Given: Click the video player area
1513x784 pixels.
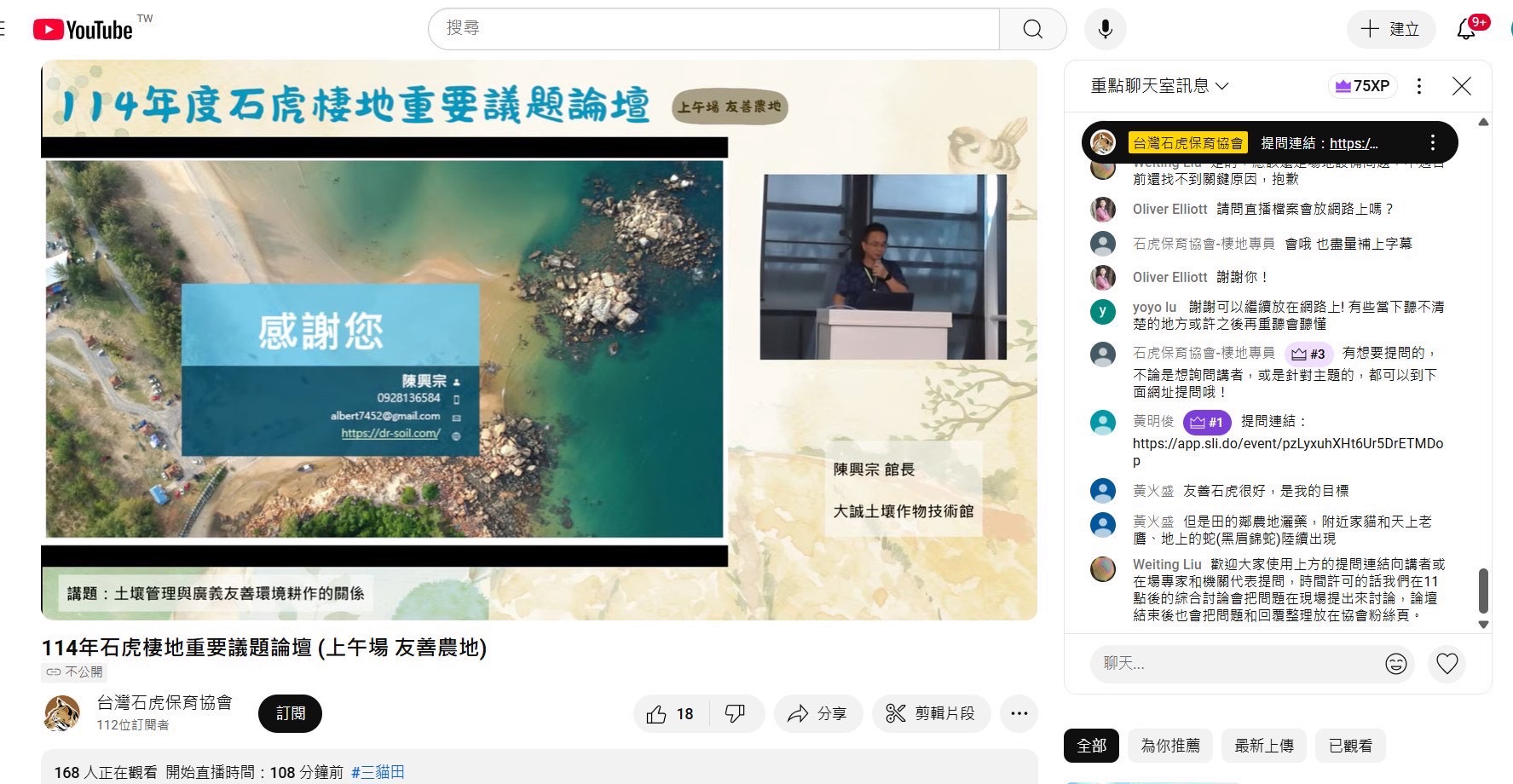Looking at the screenshot, I should (x=539, y=340).
